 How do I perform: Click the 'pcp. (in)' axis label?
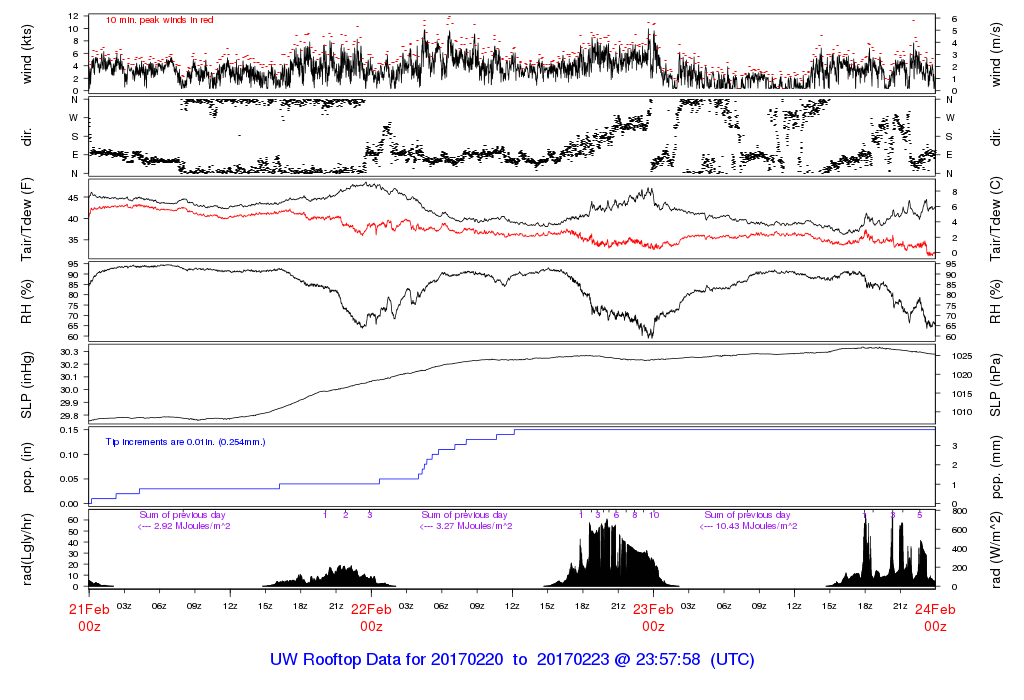(27, 468)
